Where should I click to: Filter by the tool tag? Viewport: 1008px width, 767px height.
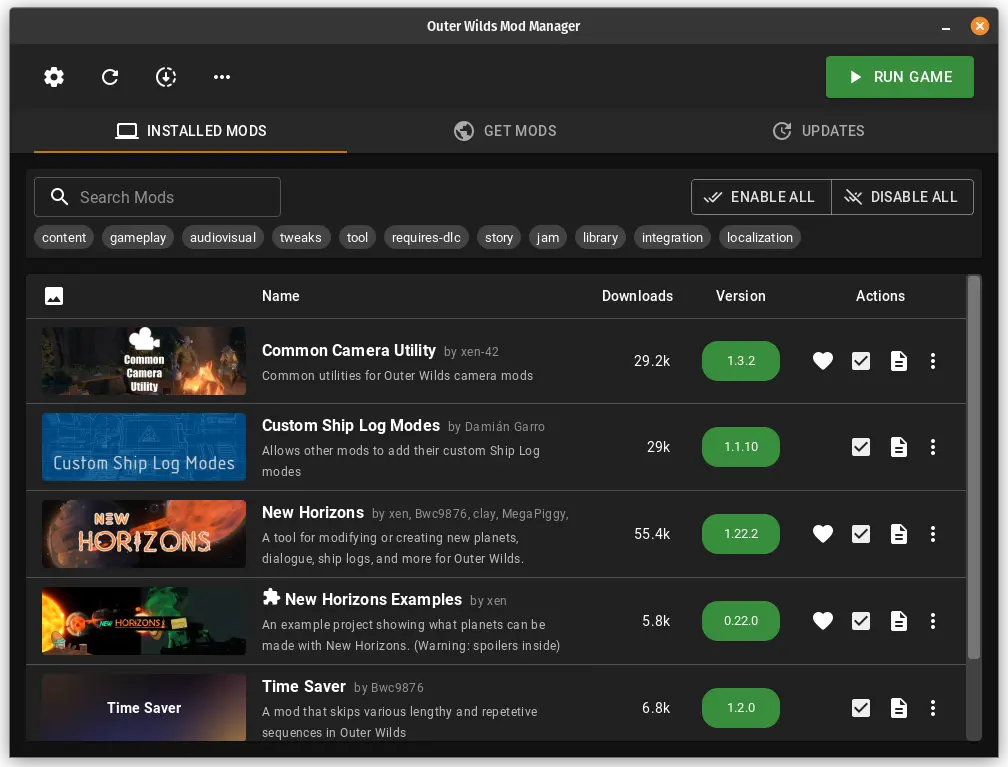pyautogui.click(x=357, y=237)
